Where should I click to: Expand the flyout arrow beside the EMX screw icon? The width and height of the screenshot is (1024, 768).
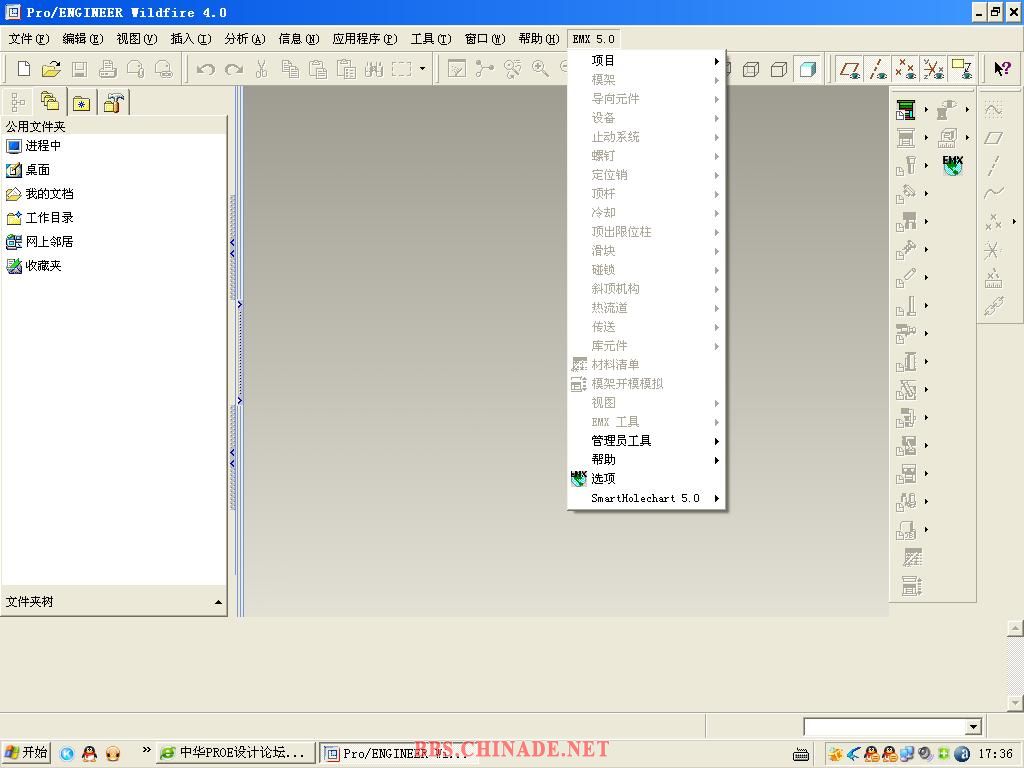click(x=926, y=249)
